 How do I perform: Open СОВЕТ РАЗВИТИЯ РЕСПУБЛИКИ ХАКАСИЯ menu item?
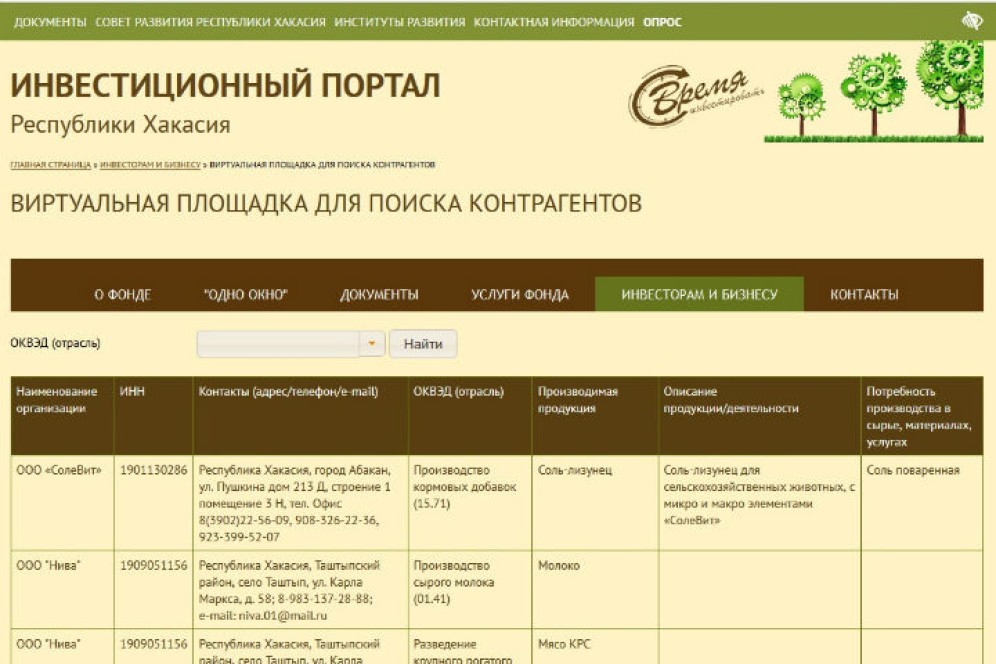tap(210, 17)
